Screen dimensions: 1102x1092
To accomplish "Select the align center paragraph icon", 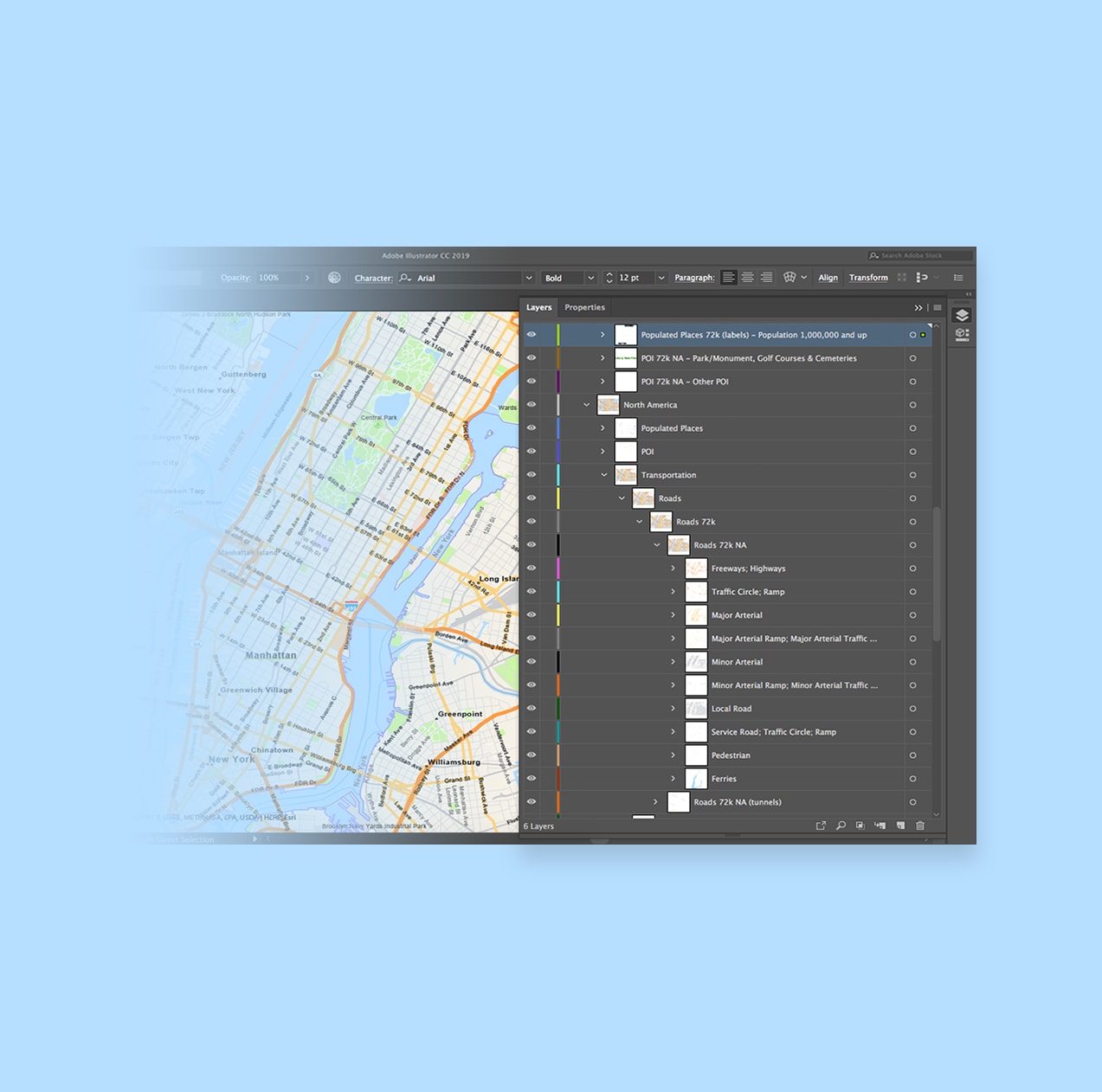I will click(747, 278).
